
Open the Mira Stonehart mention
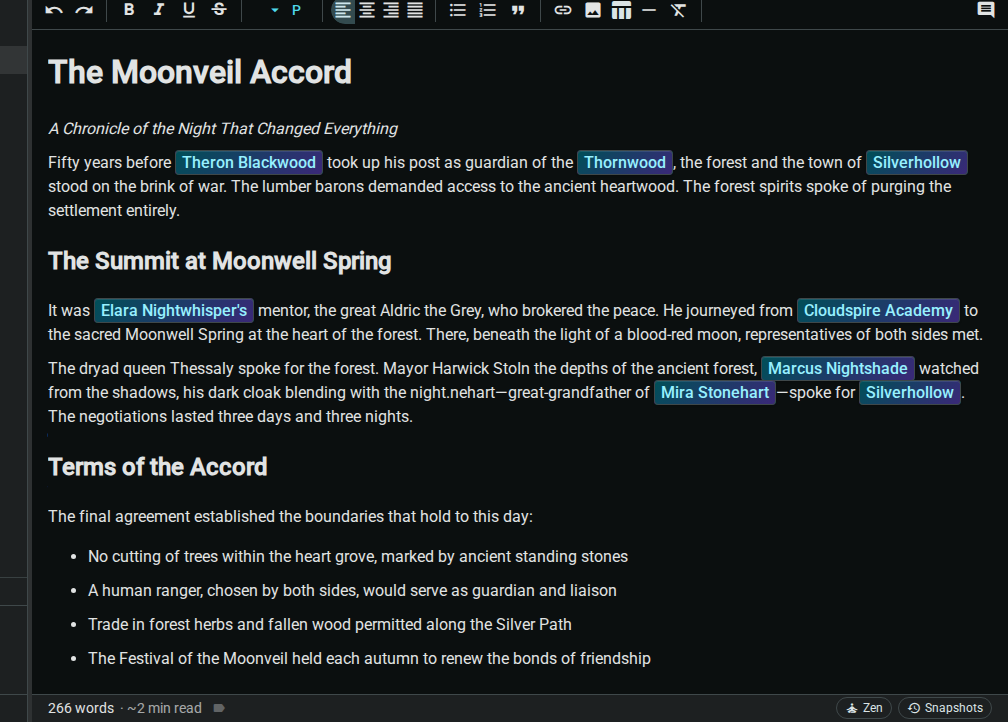(x=715, y=393)
